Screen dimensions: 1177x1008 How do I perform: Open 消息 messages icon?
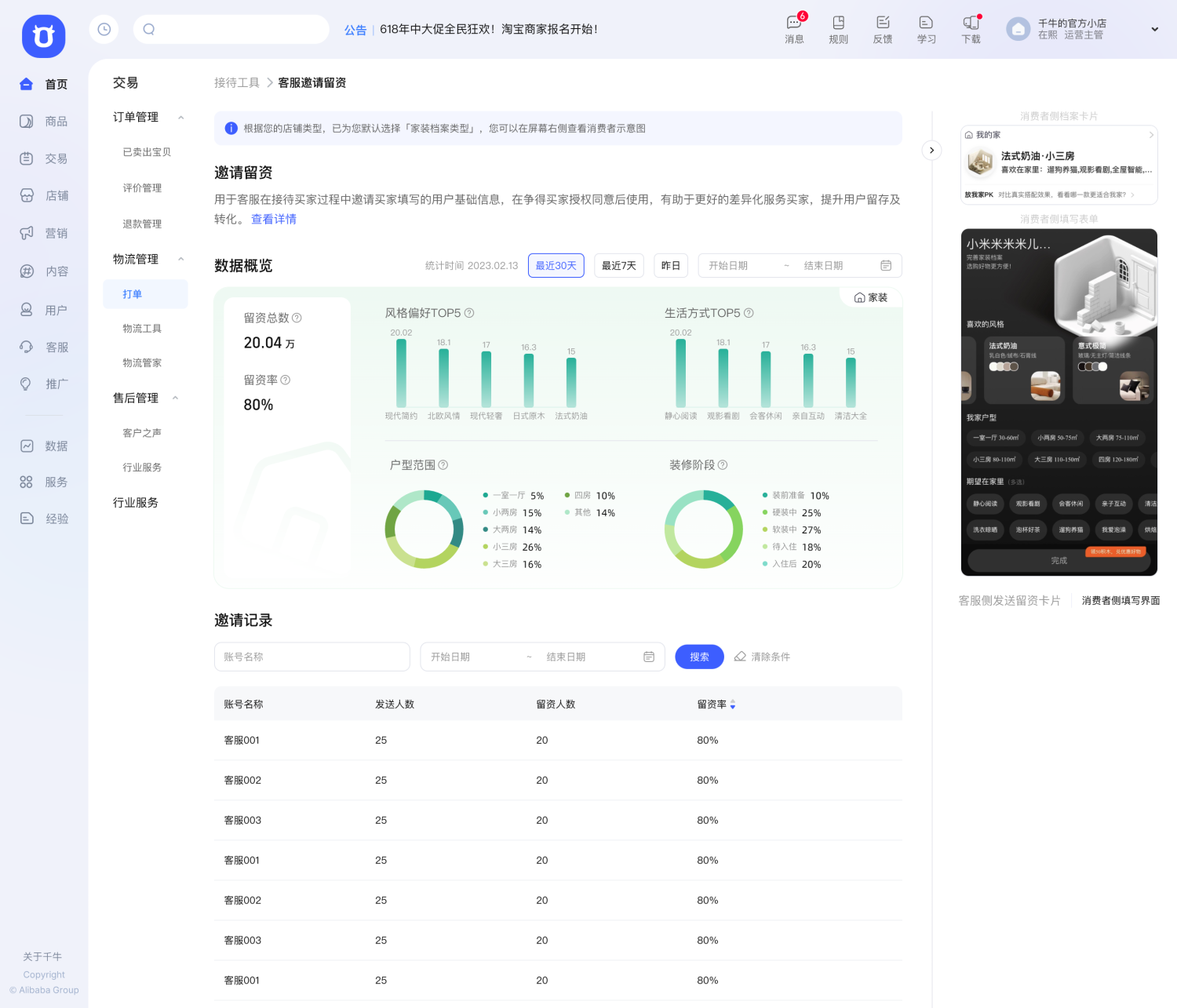click(794, 29)
